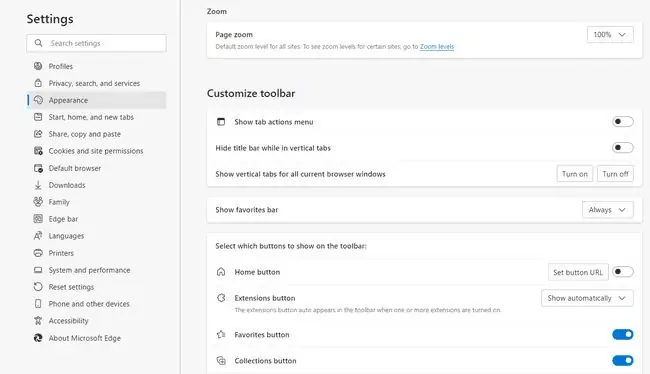Screen dimensions: 650x374
Task: Click Turn on for vertical tabs
Action: pos(575,174)
